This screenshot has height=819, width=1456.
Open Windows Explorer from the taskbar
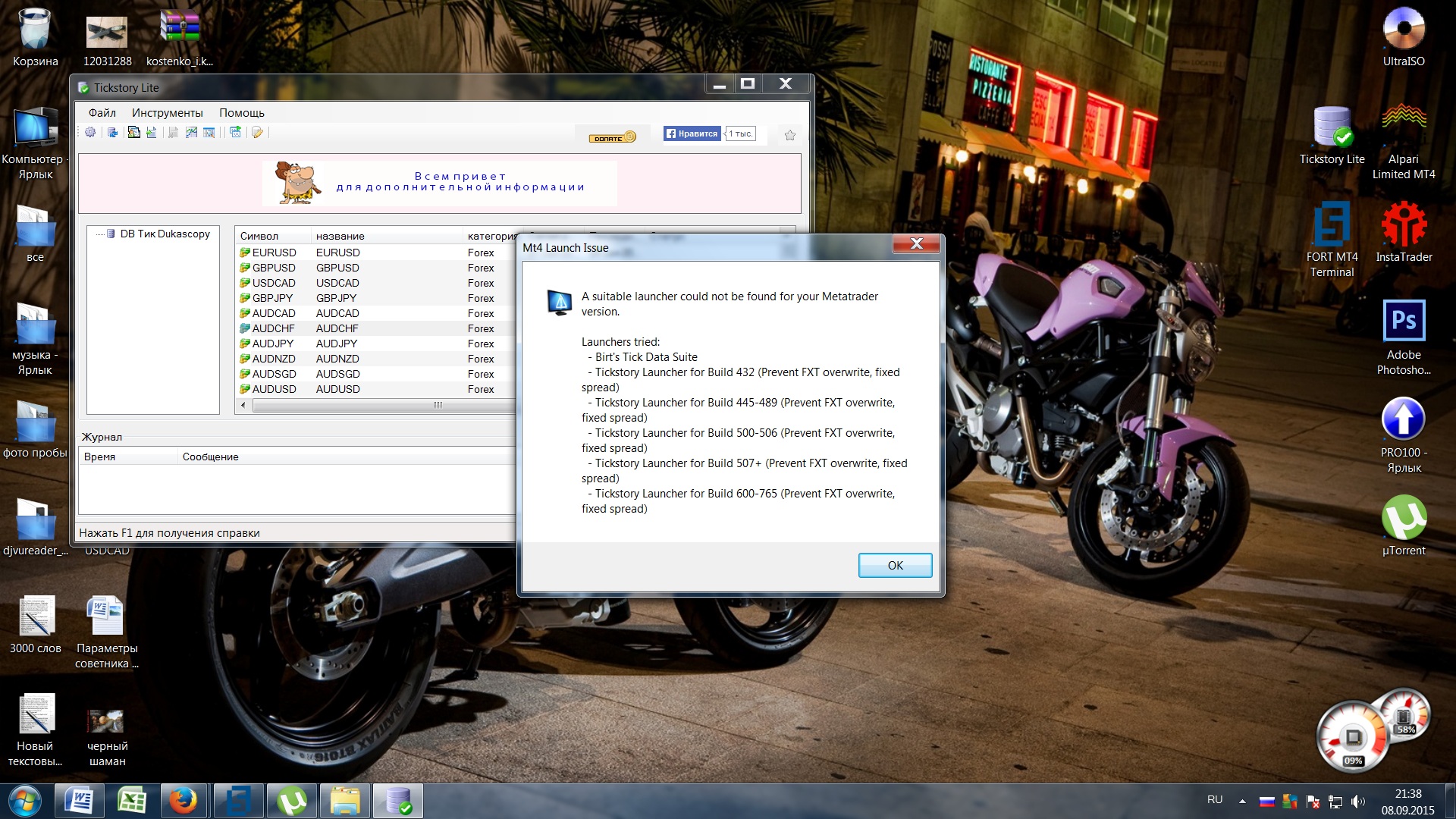click(x=345, y=802)
